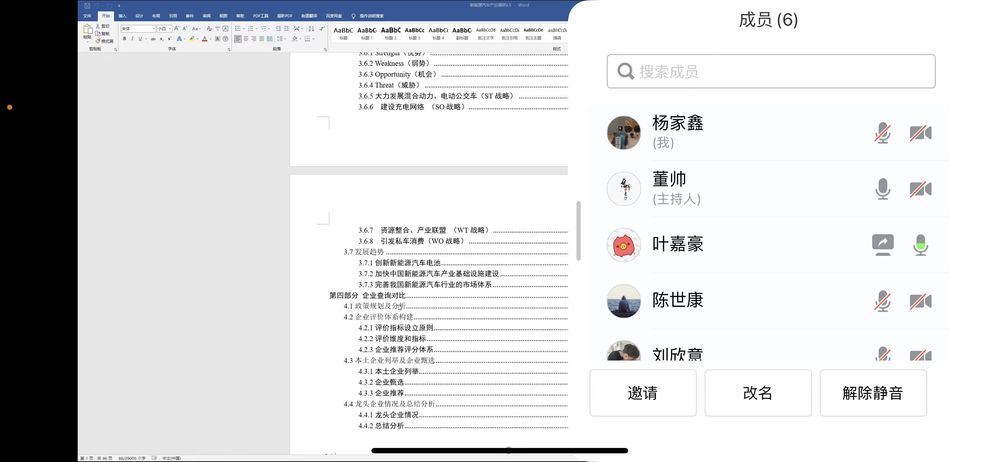The width and height of the screenshot is (999, 462).
Task: Click the muted microphone icon beside 杨家鑫
Action: coord(882,133)
